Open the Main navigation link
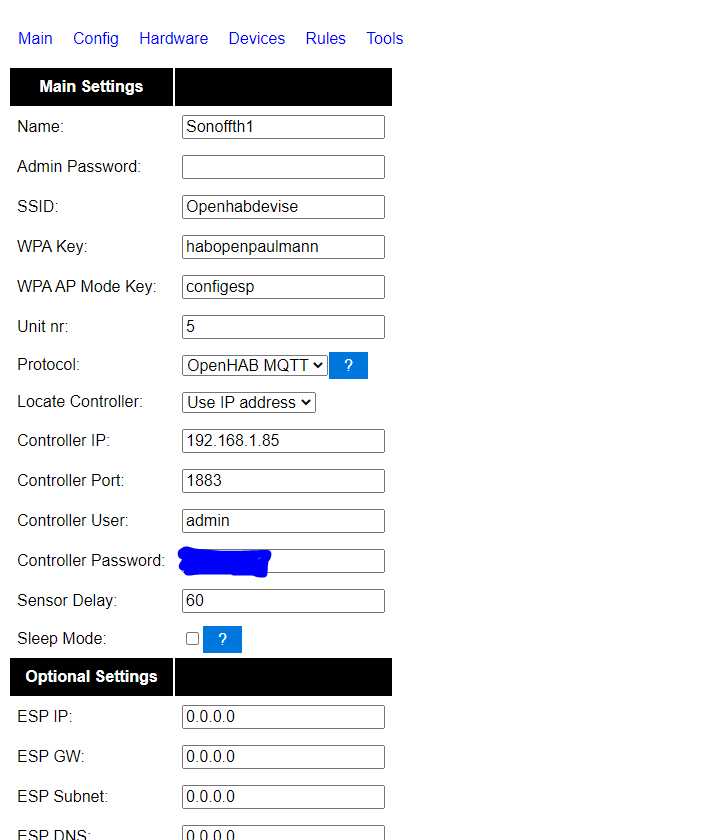The height and width of the screenshot is (840, 725). (x=35, y=39)
